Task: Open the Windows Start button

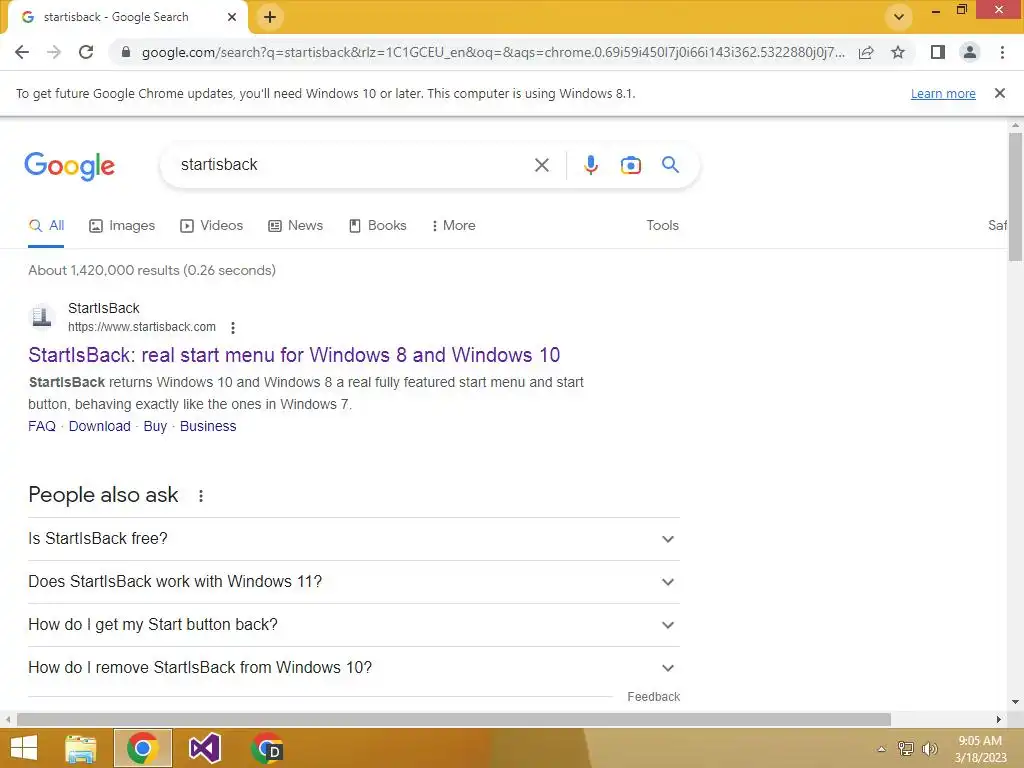Action: (x=24, y=748)
